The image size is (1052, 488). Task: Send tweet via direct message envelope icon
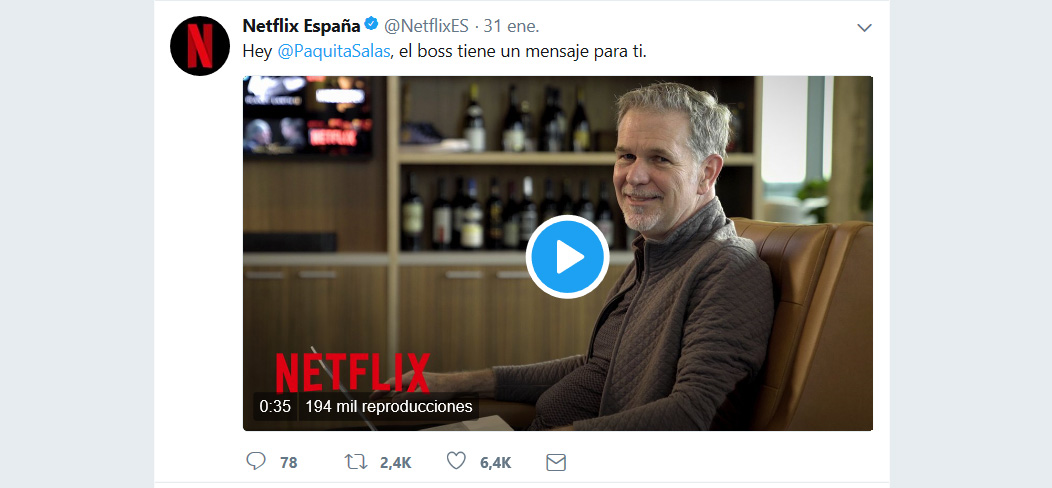(x=556, y=462)
